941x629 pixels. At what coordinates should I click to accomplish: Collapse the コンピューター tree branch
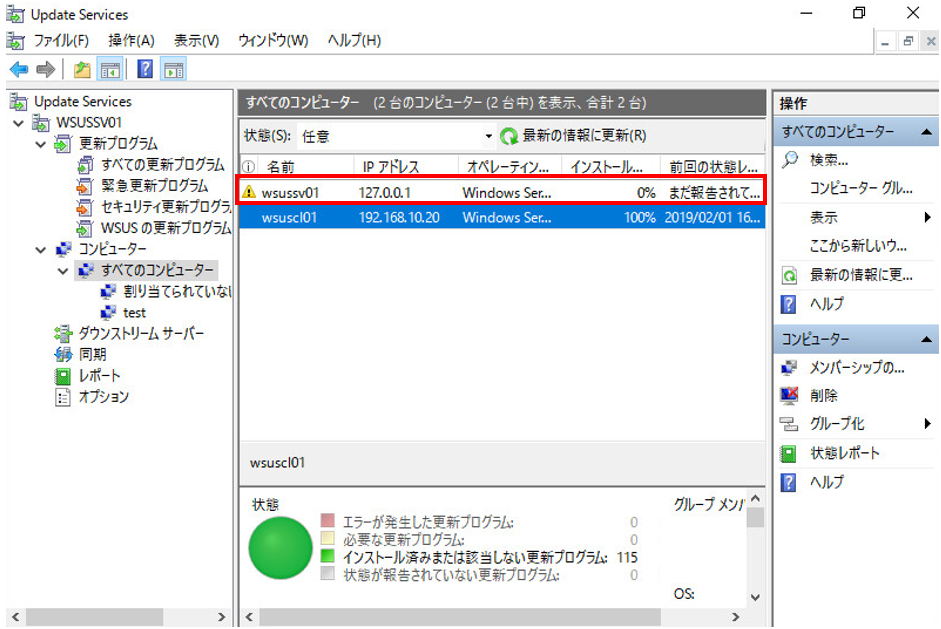(x=40, y=250)
